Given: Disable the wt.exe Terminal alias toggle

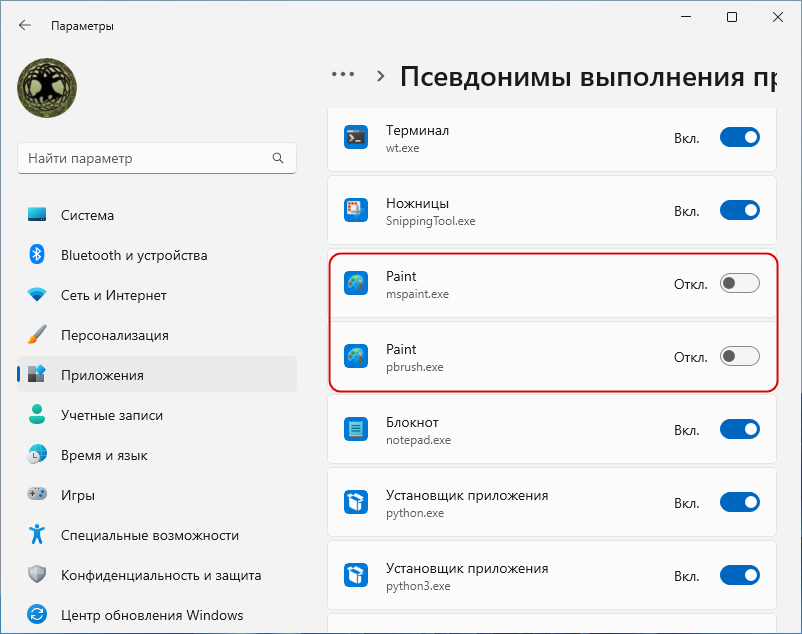Looking at the screenshot, I should 739,138.
